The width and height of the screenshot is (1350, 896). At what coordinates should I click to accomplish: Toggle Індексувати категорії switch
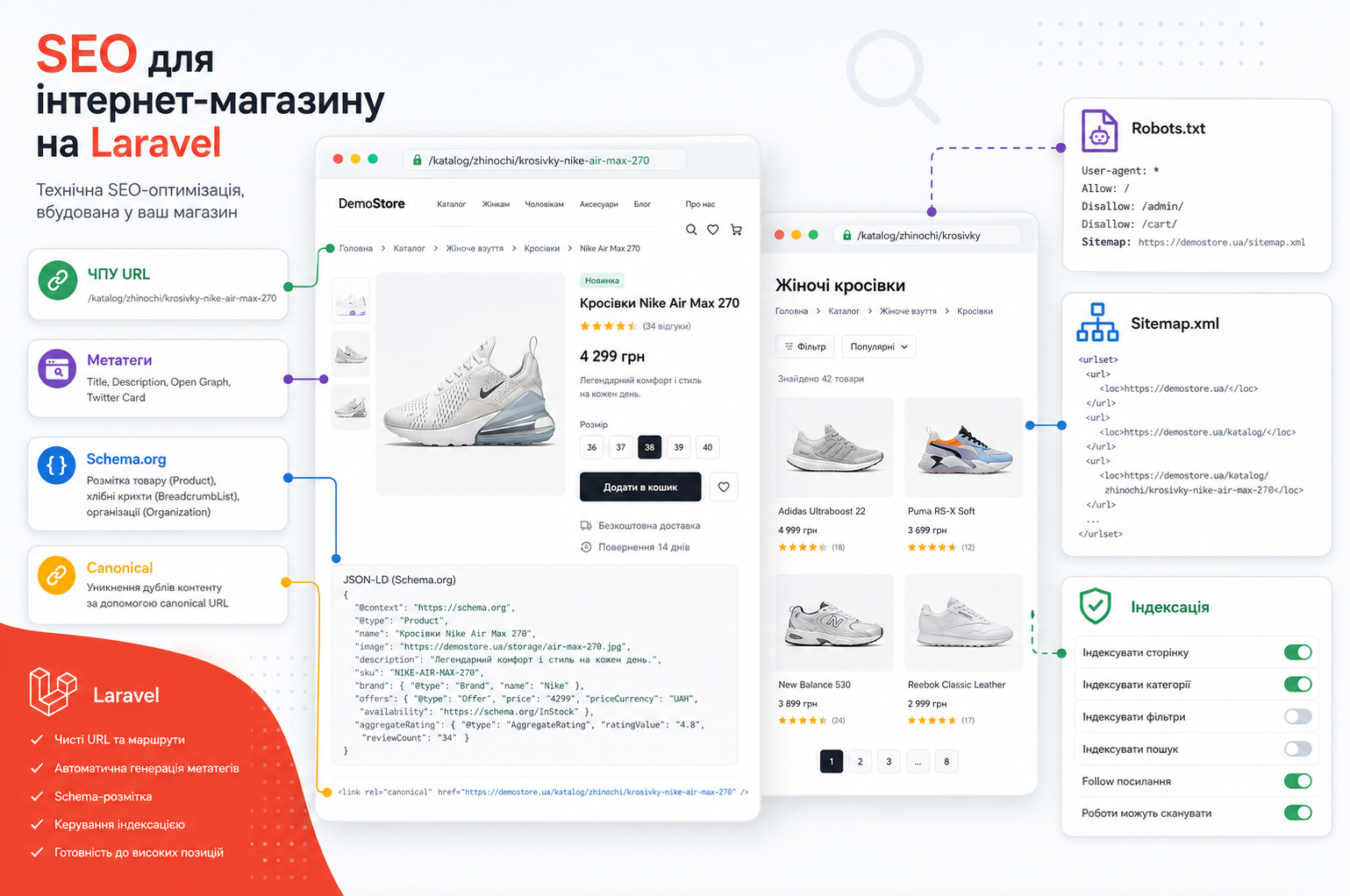point(1297,684)
